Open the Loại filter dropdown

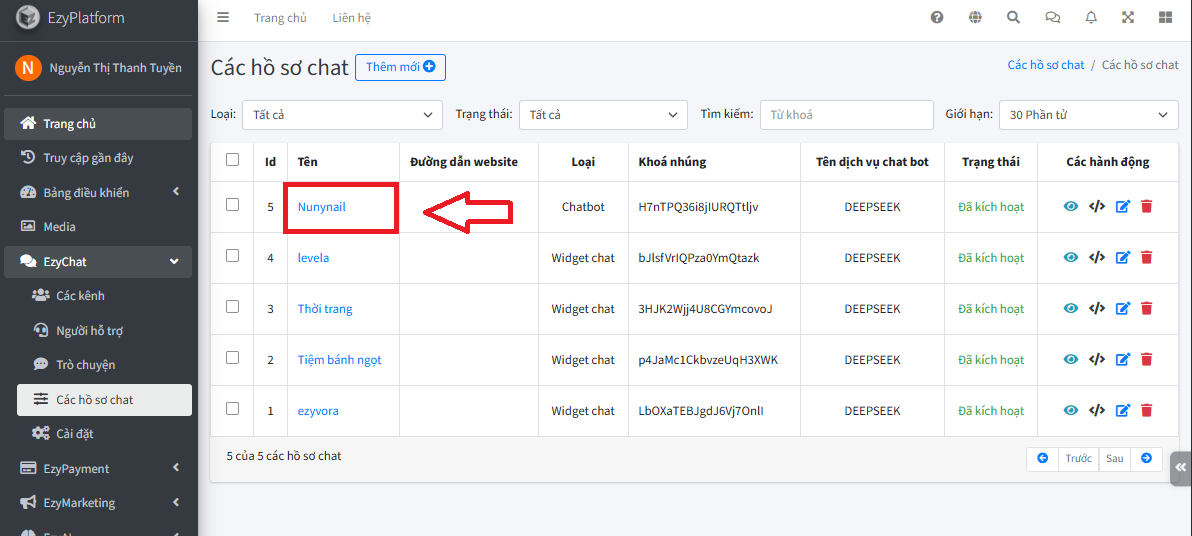coord(342,115)
